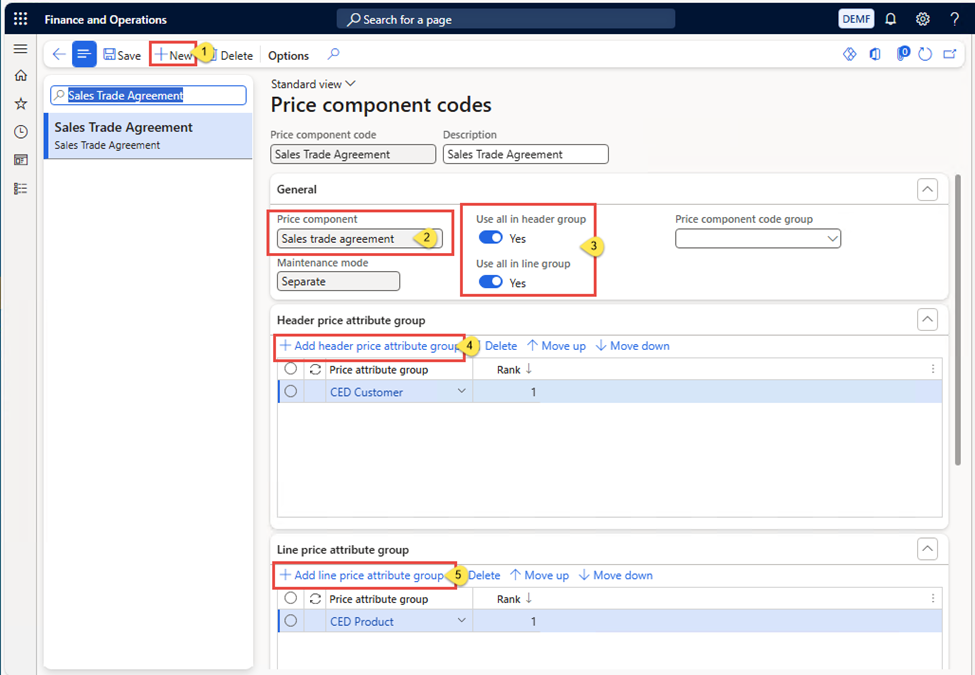Viewport: 975px width, 675px height.
Task: Click the Search for a page box
Action: tap(506, 19)
